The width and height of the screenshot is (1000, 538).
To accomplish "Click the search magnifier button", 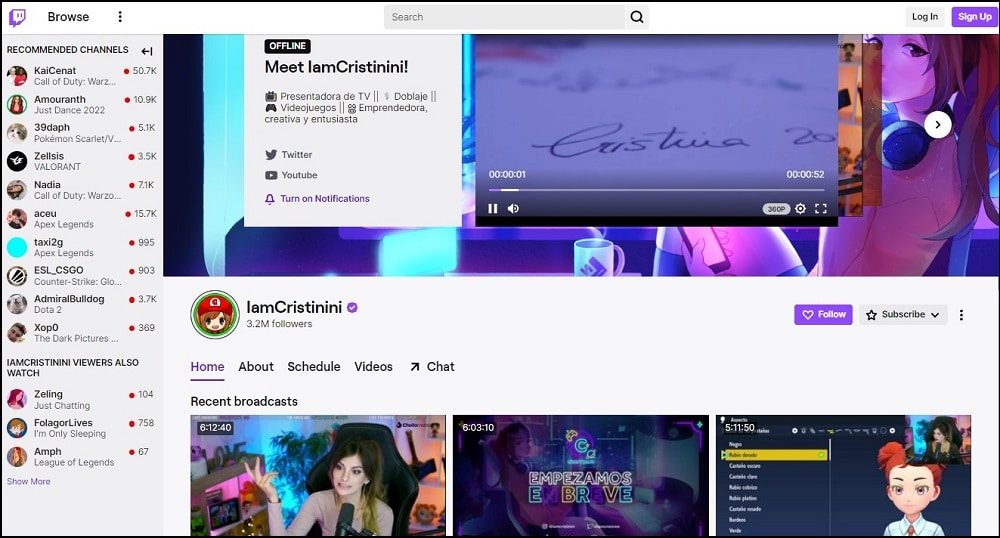I will [x=636, y=17].
